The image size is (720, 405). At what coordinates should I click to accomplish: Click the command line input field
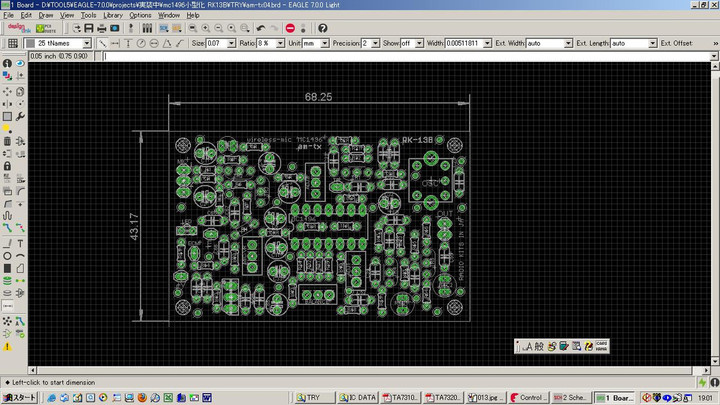click(x=400, y=56)
